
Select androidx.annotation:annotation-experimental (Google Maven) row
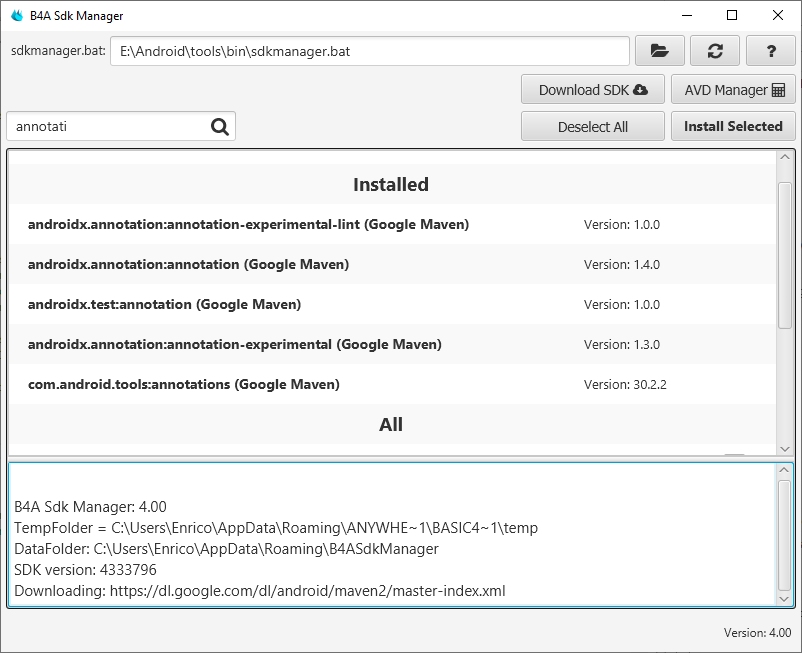point(392,344)
